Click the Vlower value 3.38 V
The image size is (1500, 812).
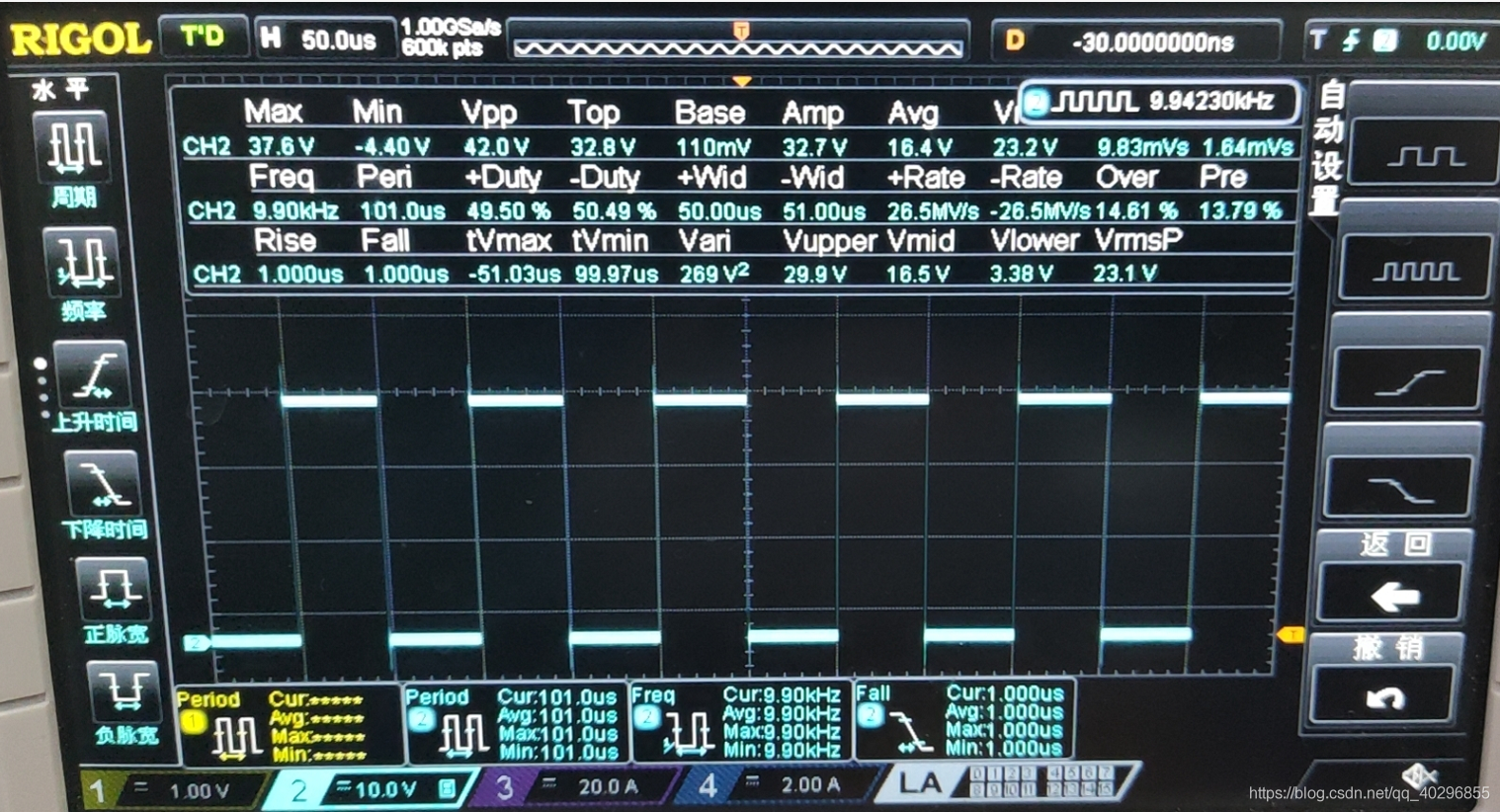[x=1022, y=273]
